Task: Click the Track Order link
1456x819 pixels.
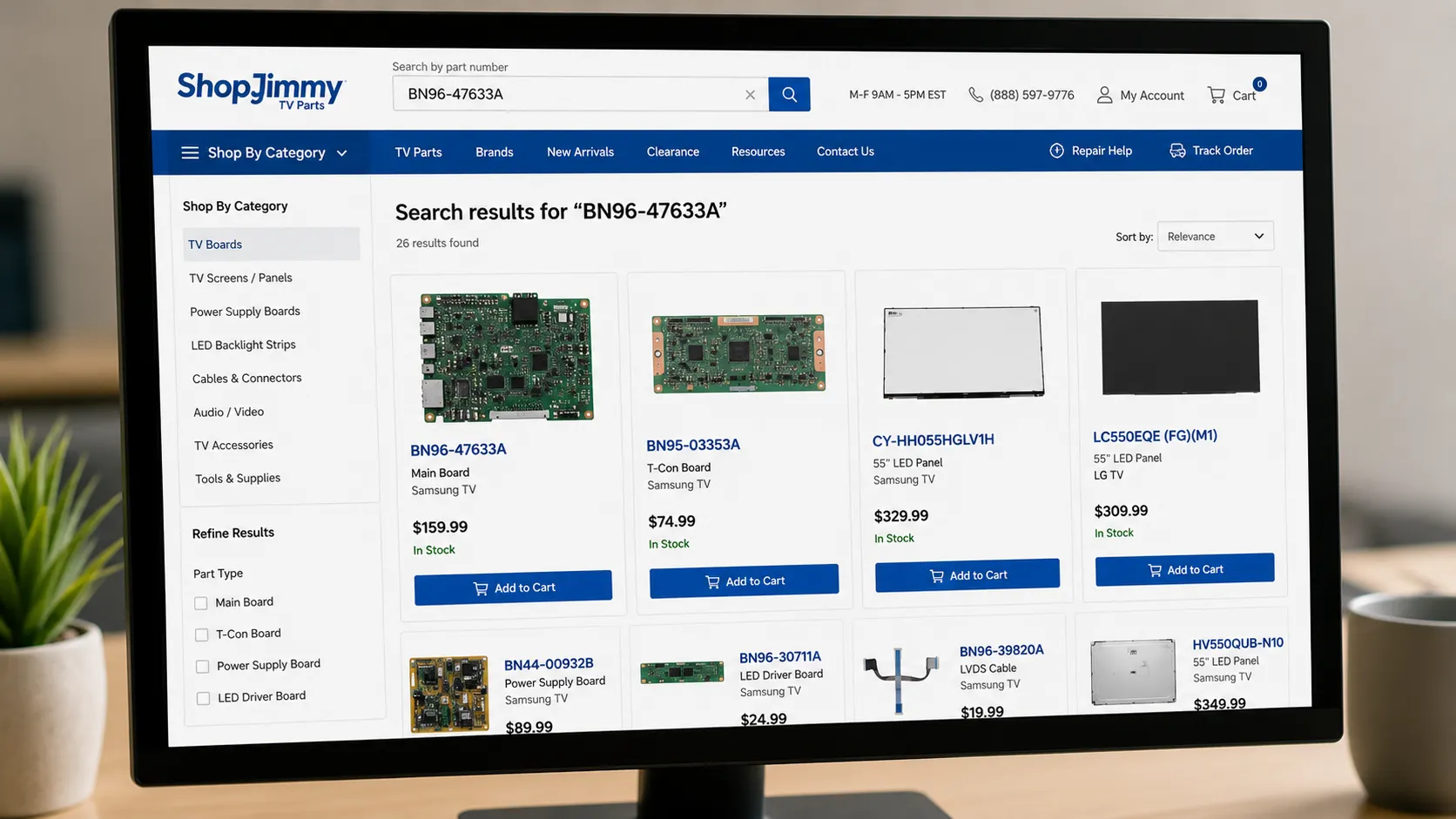Action: [x=1223, y=151]
